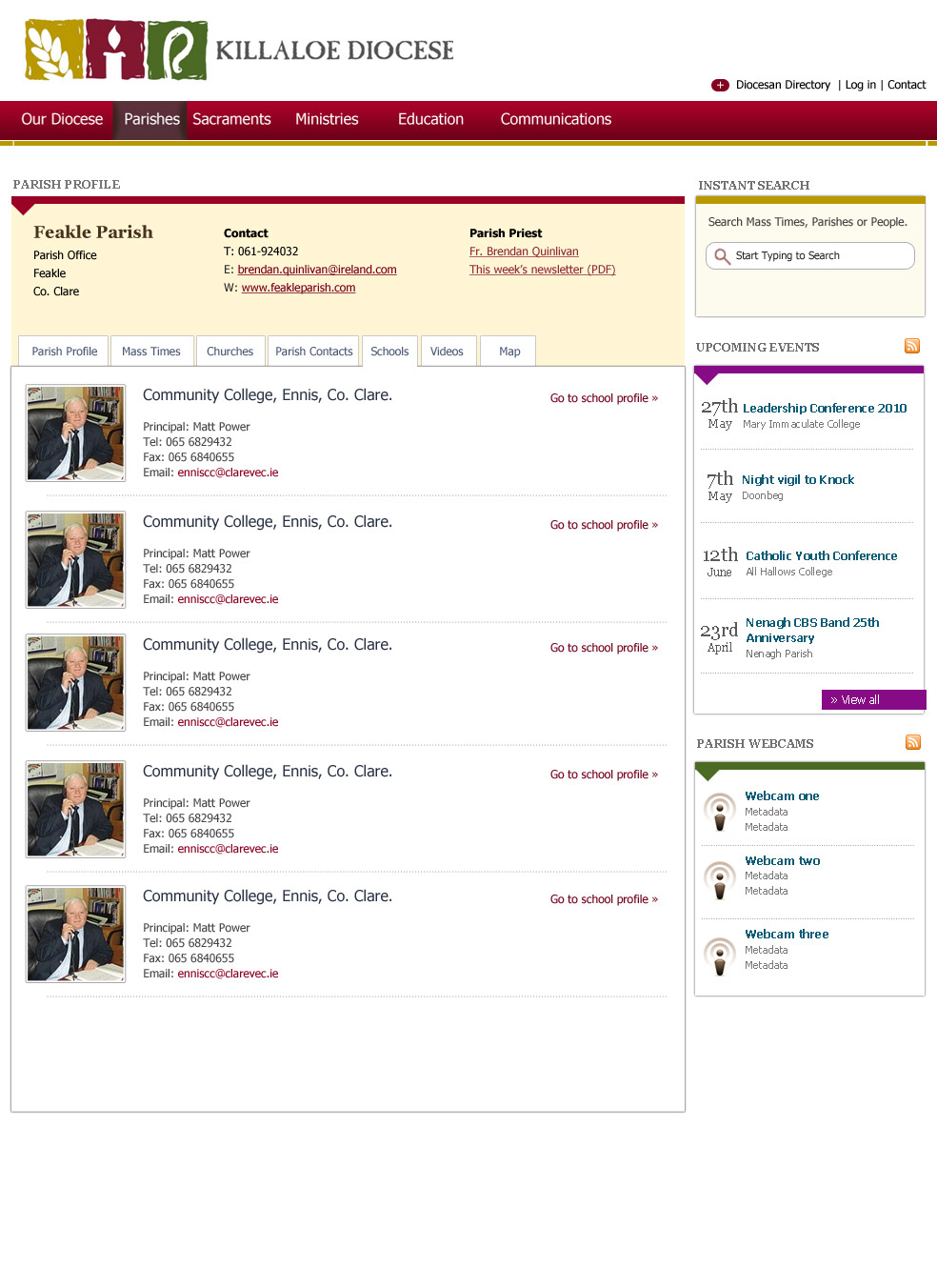Click the red plus icon beside Diocesan Directory
Viewport: 937px width, 1288px height.
pos(720,85)
